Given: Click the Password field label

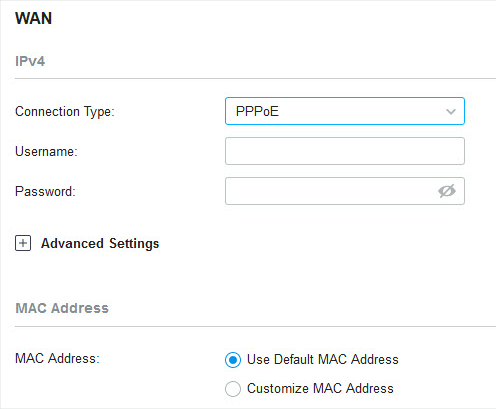Looking at the screenshot, I should (x=45, y=191).
